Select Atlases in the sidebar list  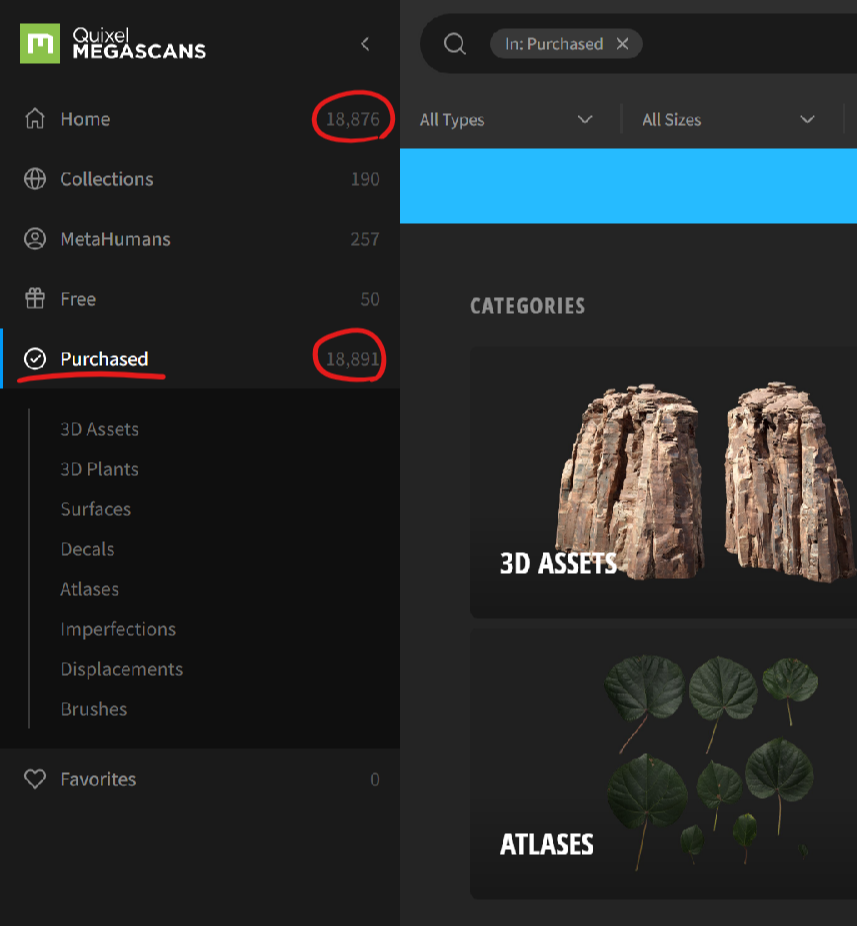(89, 589)
